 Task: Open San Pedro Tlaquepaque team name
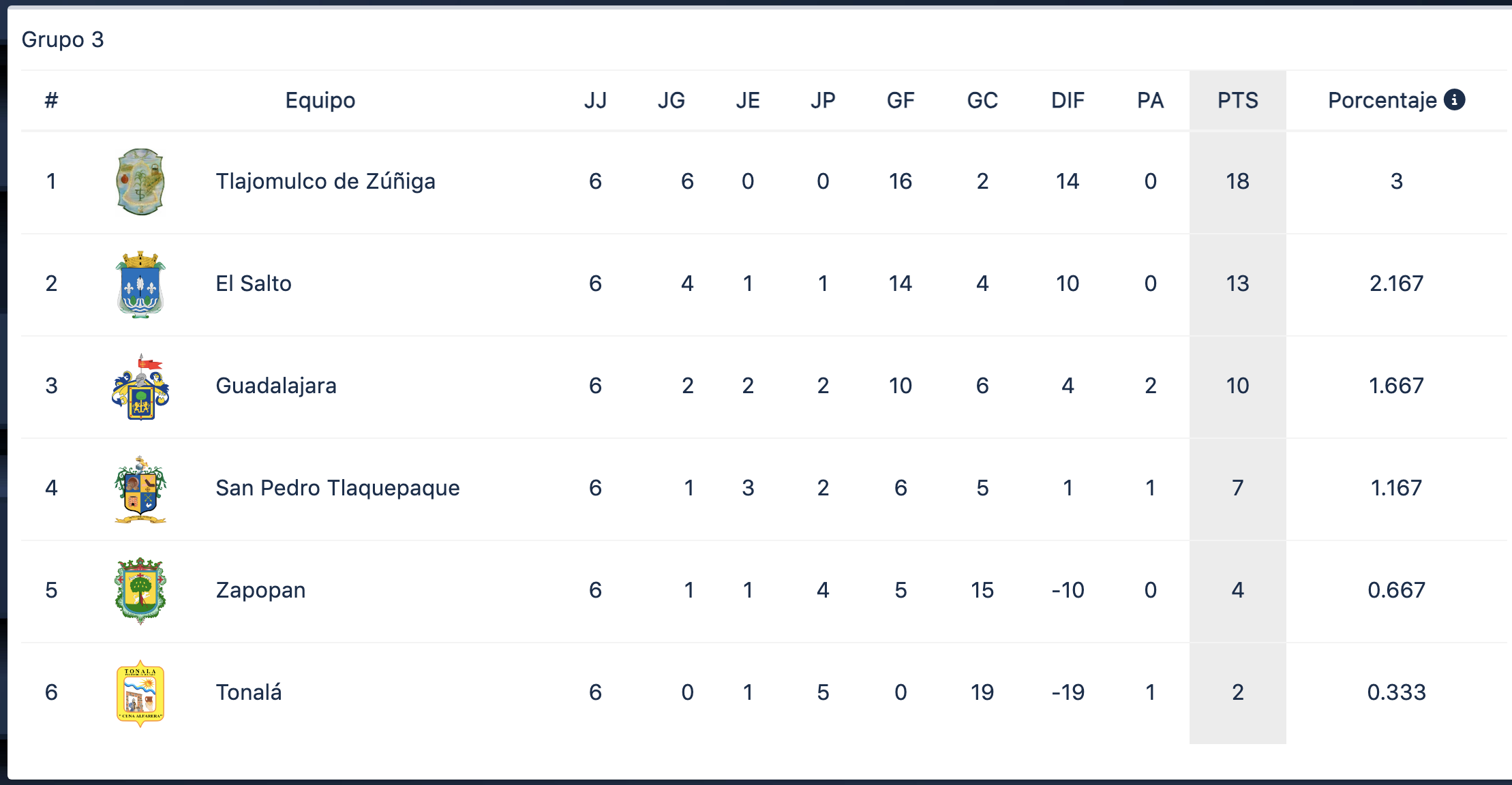[337, 489]
